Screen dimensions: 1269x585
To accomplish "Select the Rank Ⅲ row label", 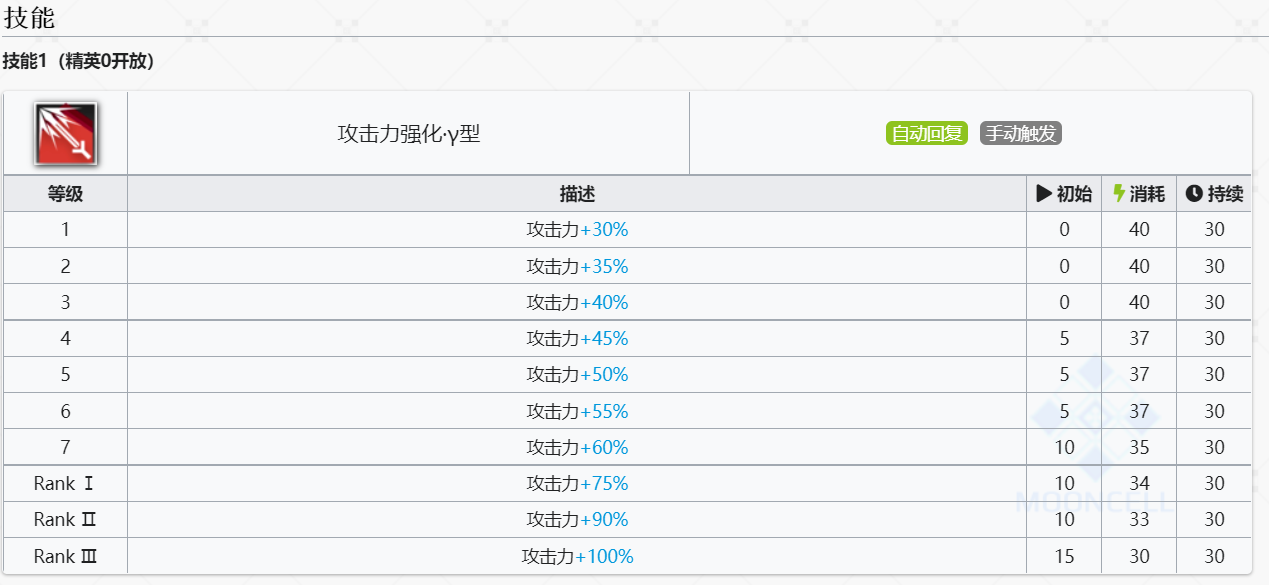I will tap(66, 556).
